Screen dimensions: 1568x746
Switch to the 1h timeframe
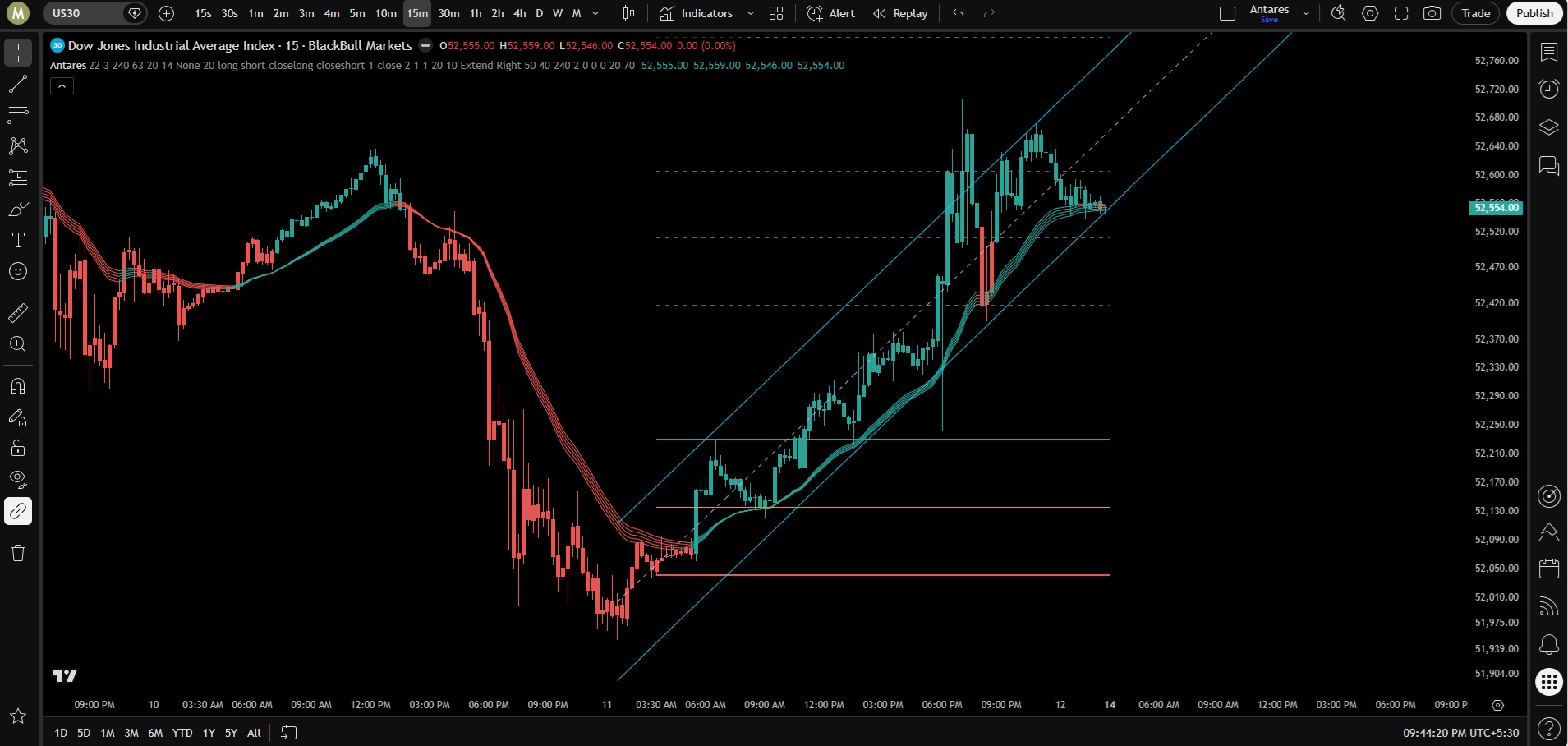click(476, 13)
